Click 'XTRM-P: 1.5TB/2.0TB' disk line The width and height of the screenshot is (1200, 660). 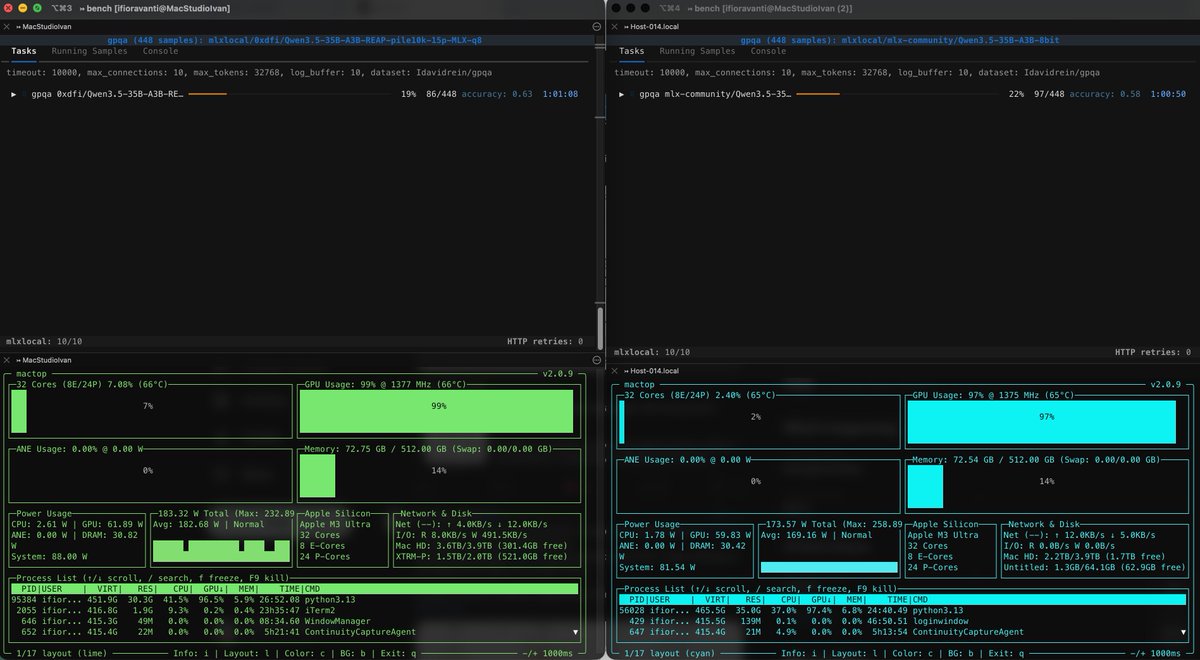(483, 556)
